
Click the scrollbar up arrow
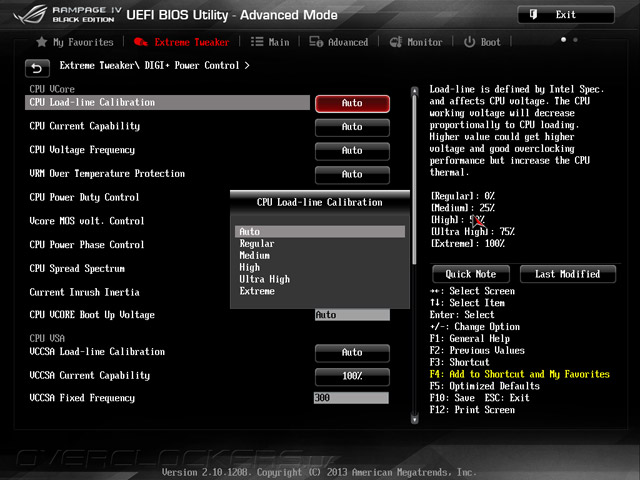pos(415,91)
